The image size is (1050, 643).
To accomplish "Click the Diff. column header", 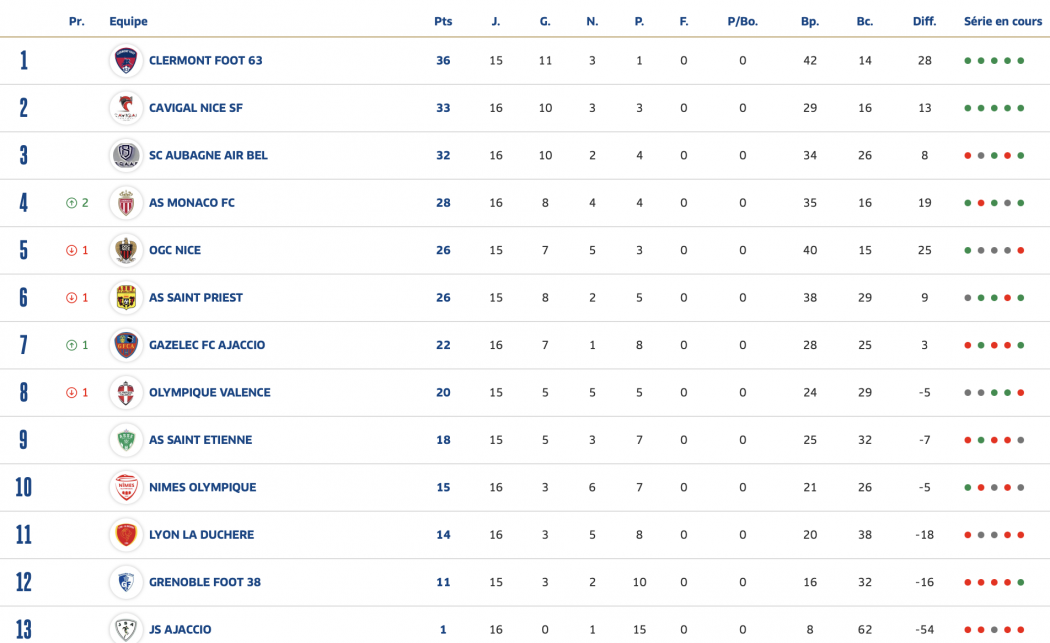I will (x=924, y=21).
